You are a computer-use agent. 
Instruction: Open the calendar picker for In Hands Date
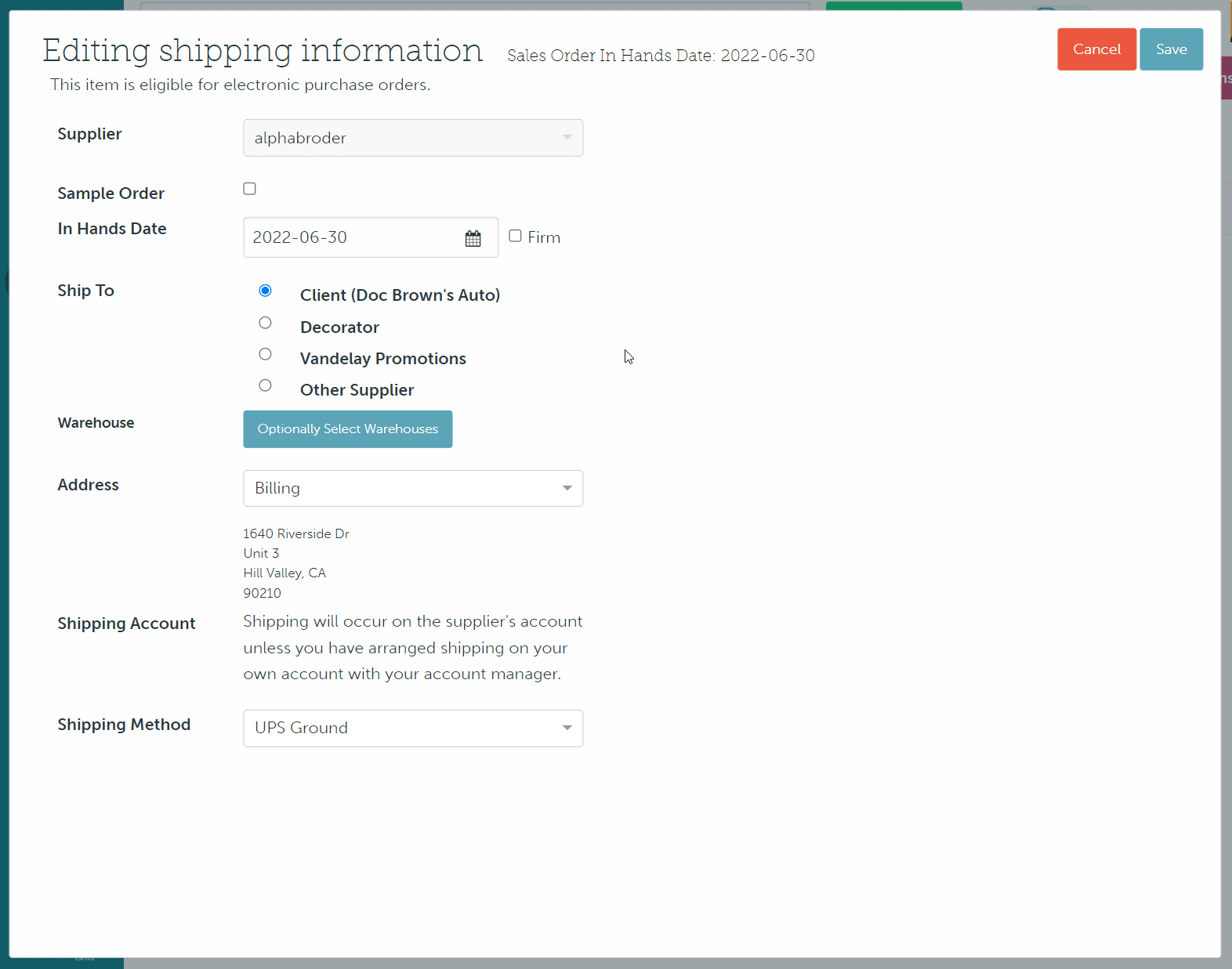473,238
